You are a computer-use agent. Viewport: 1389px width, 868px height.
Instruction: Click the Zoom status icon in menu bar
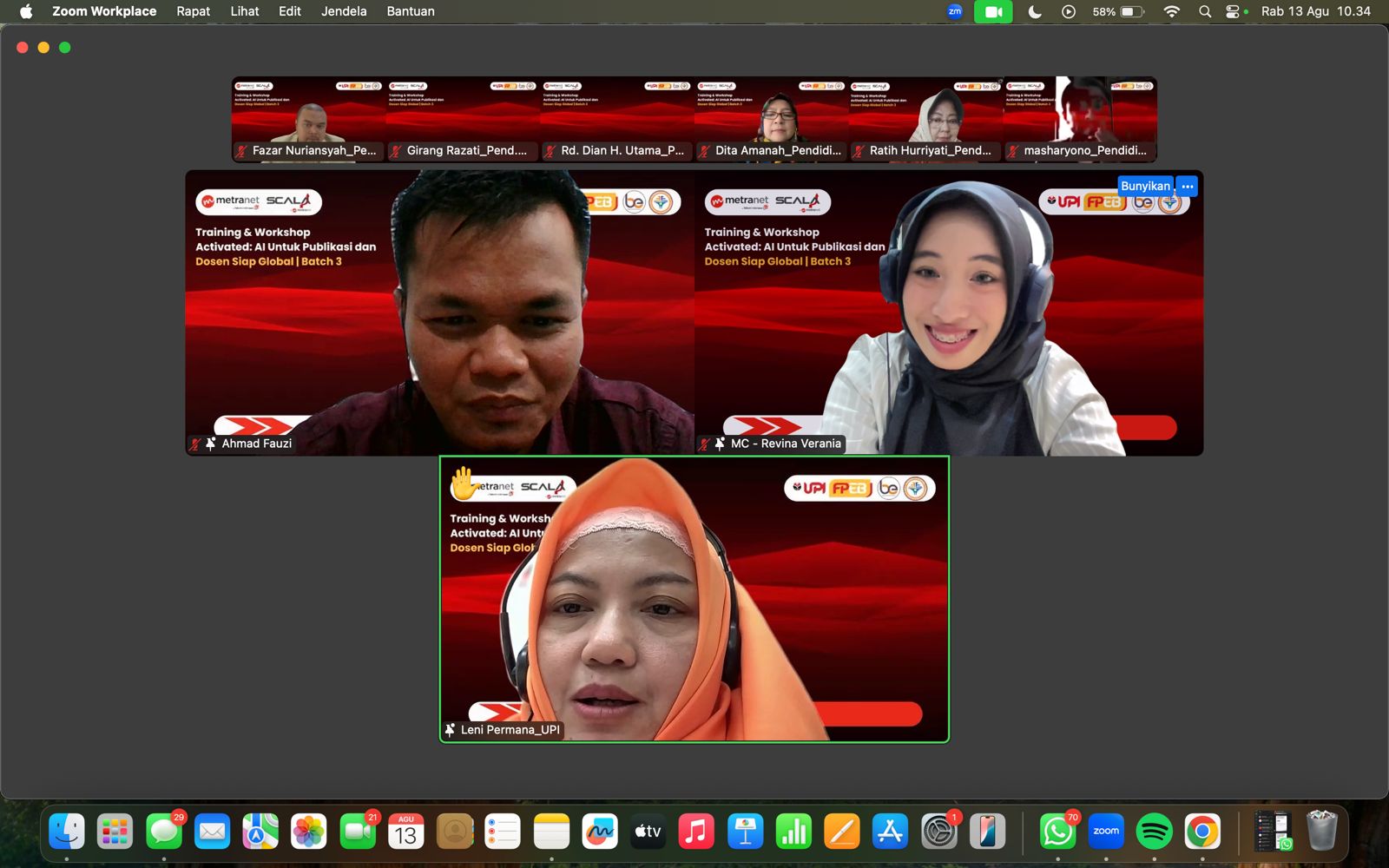tap(955, 11)
